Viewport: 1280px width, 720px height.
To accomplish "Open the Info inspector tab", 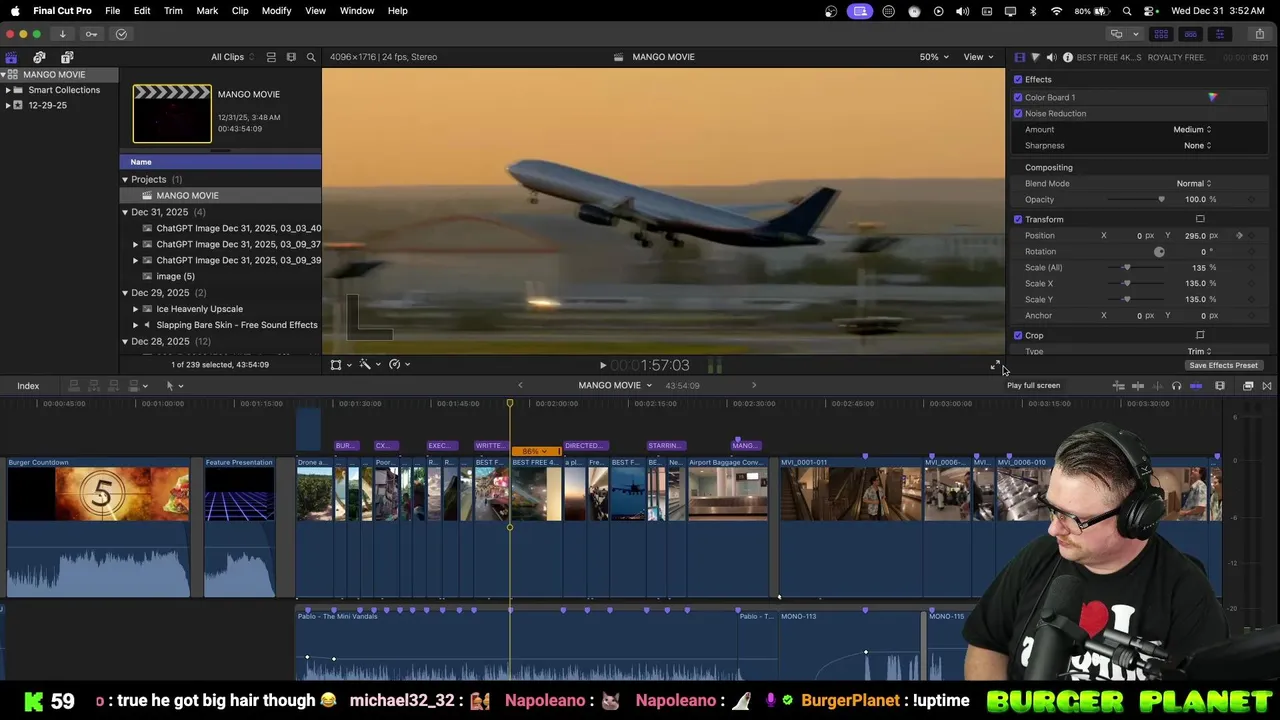I will 1067,57.
